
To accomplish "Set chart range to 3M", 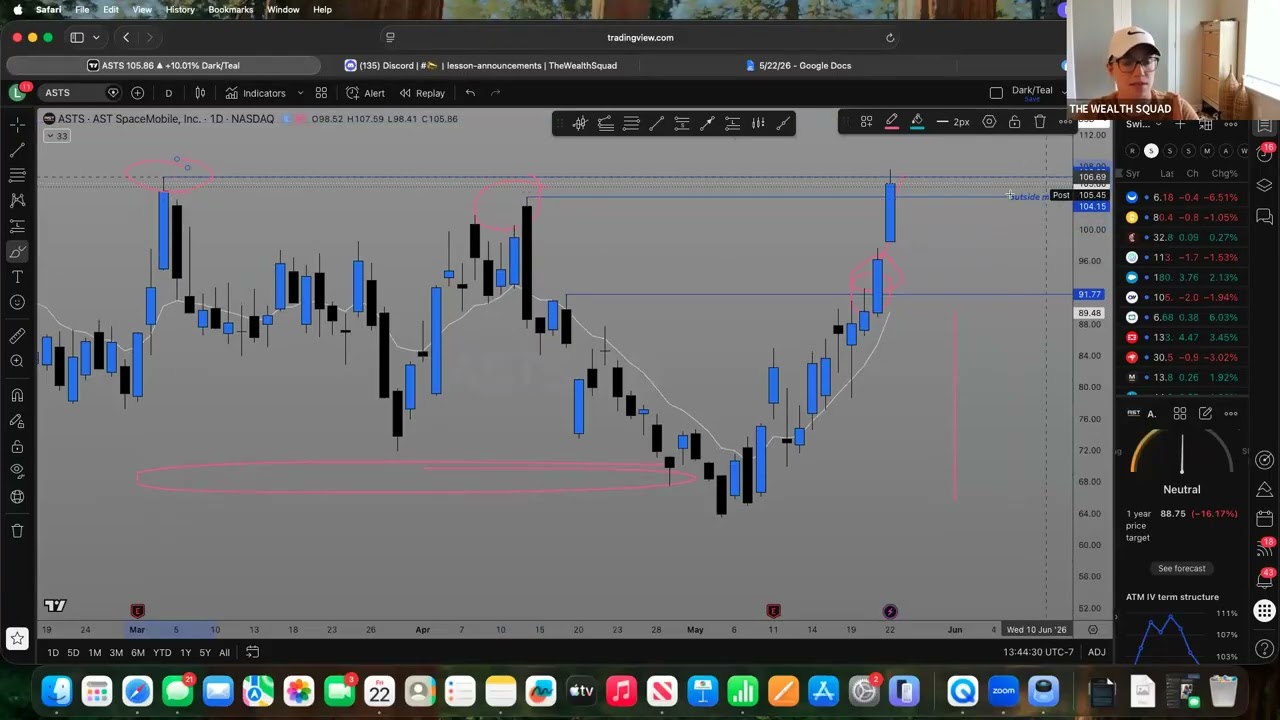I will 116,653.
